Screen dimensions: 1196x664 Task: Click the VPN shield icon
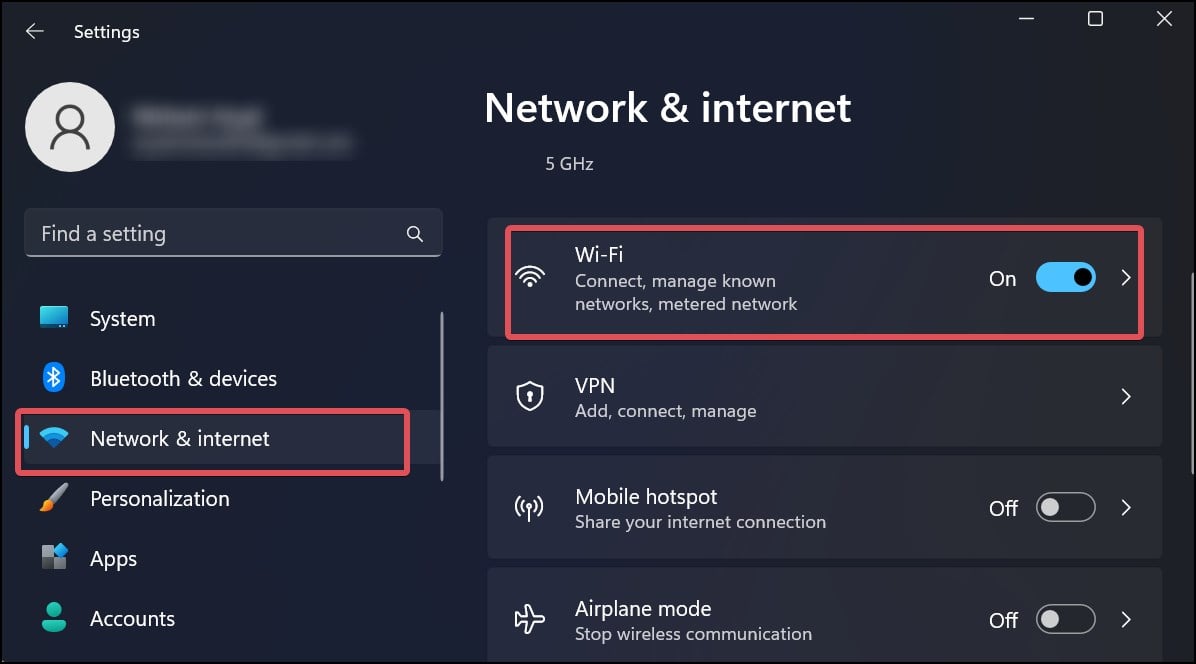(x=529, y=396)
